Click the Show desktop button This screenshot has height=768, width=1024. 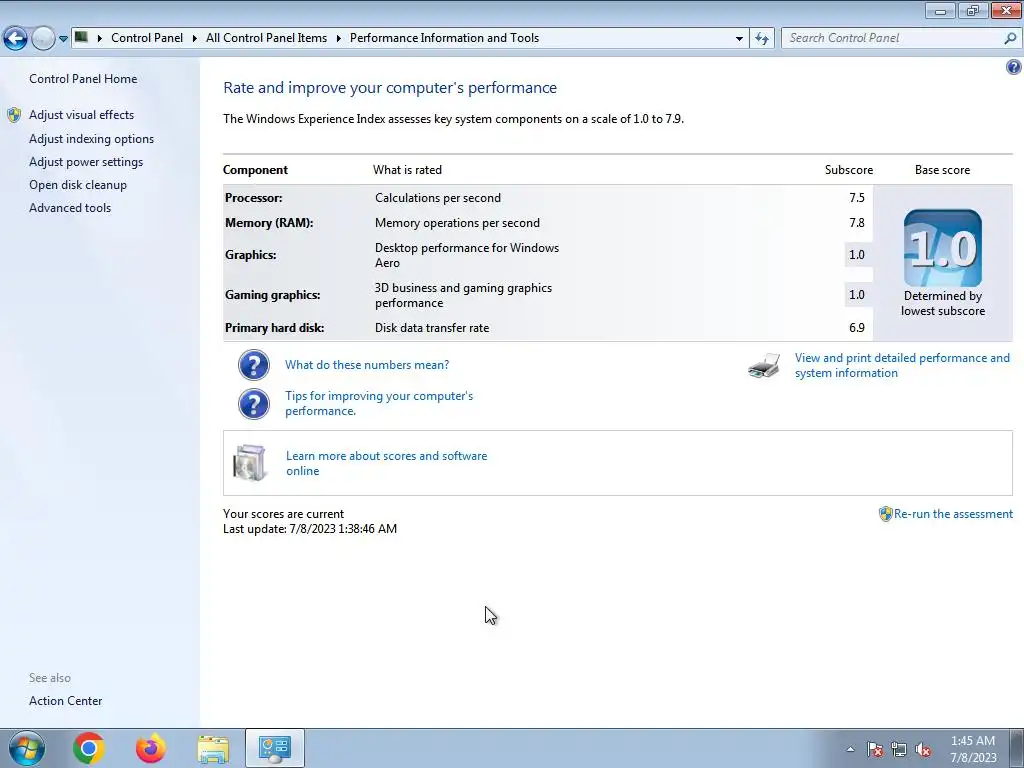pos(1017,748)
